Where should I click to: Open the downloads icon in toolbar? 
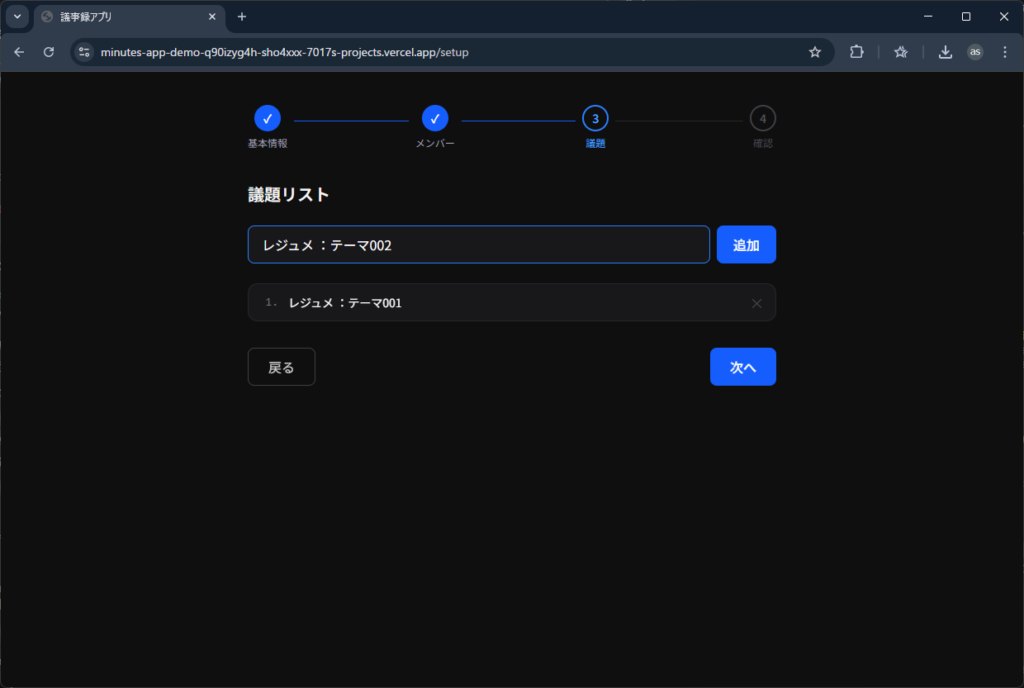pos(945,52)
